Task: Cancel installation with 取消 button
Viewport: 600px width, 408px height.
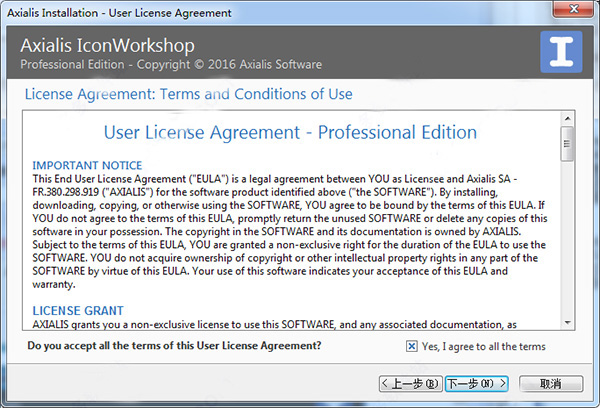Action: 551,384
